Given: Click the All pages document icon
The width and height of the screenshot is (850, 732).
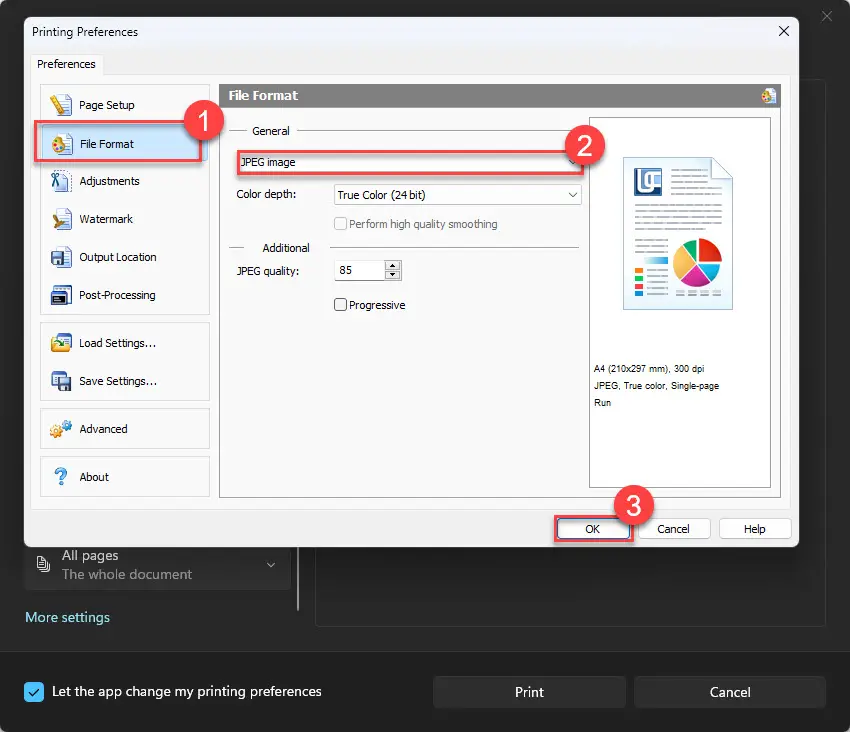Looking at the screenshot, I should (43, 564).
